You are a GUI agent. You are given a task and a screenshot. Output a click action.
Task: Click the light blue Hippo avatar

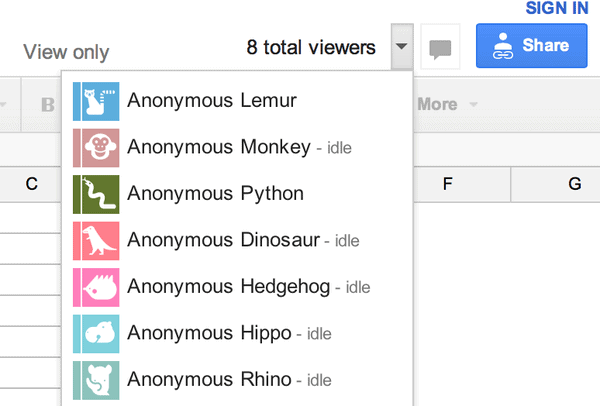pyautogui.click(x=96, y=334)
